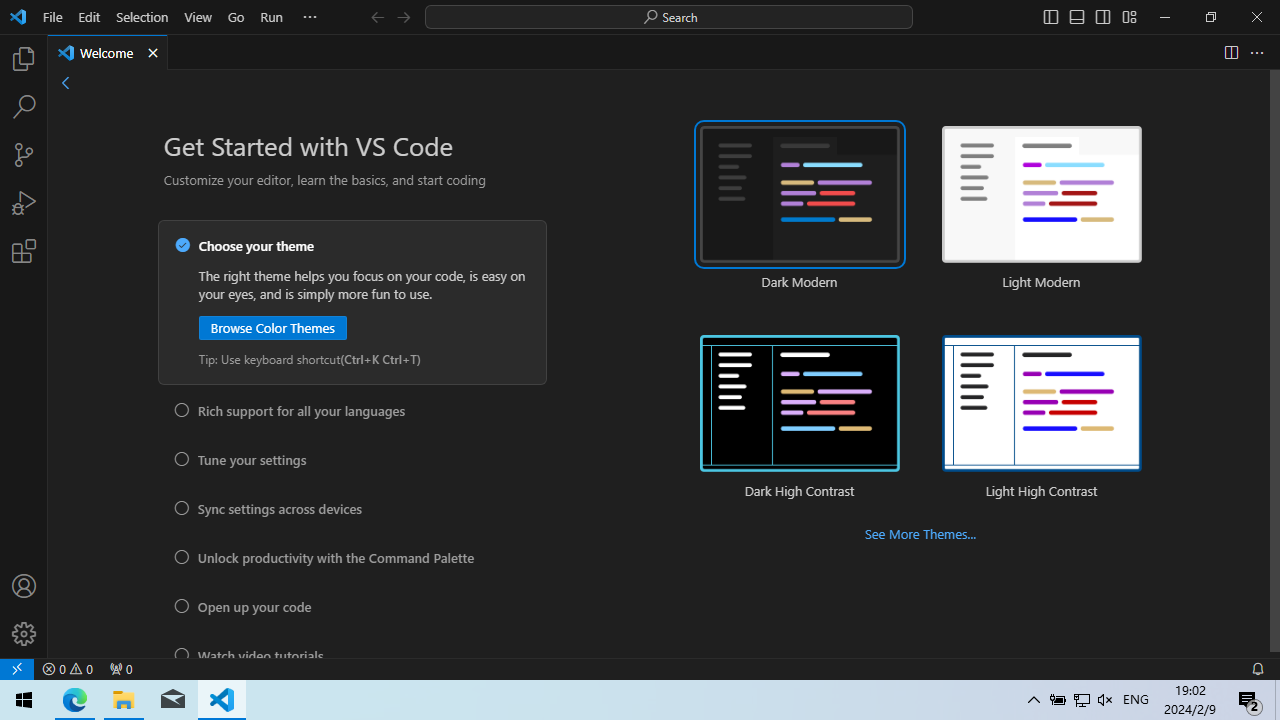Expand the Open up your code step
Image resolution: width=1280 pixels, height=720 pixels.
point(254,607)
